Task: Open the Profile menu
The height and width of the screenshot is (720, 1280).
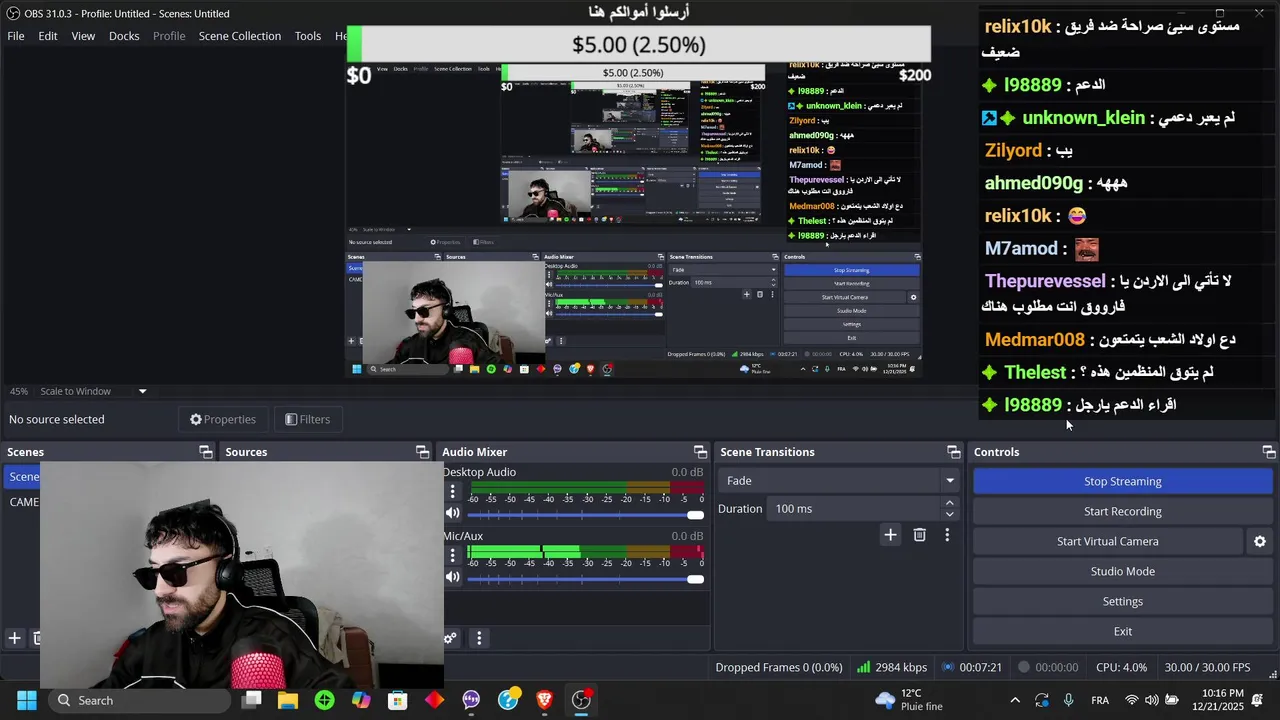Action: click(x=169, y=36)
